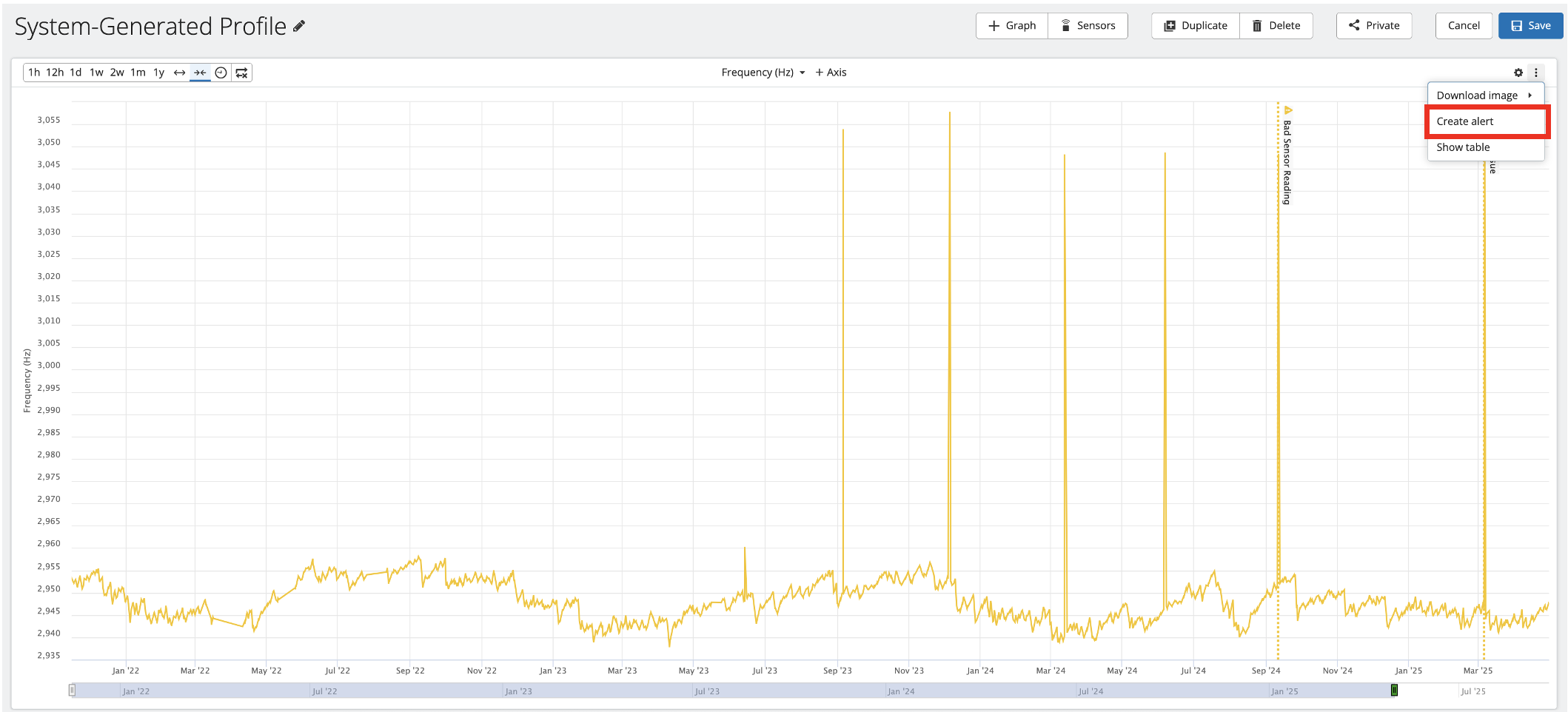Screen dimensions: 1568x712
Task: Set time range to 1h
Action: [34, 73]
